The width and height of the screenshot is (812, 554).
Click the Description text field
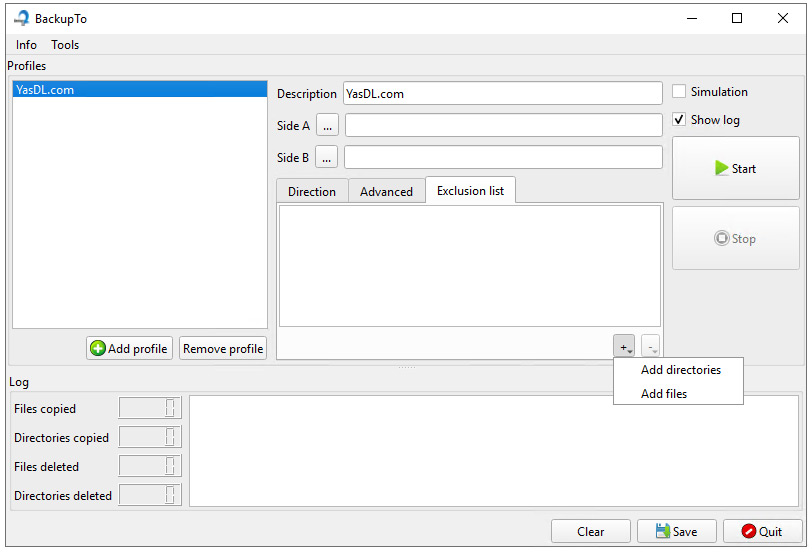[x=502, y=94]
